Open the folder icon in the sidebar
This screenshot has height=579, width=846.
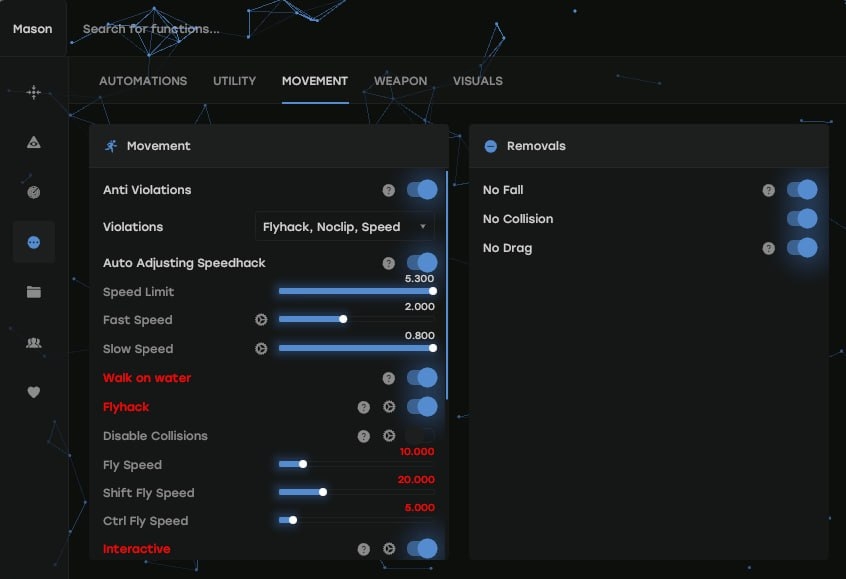click(33, 292)
